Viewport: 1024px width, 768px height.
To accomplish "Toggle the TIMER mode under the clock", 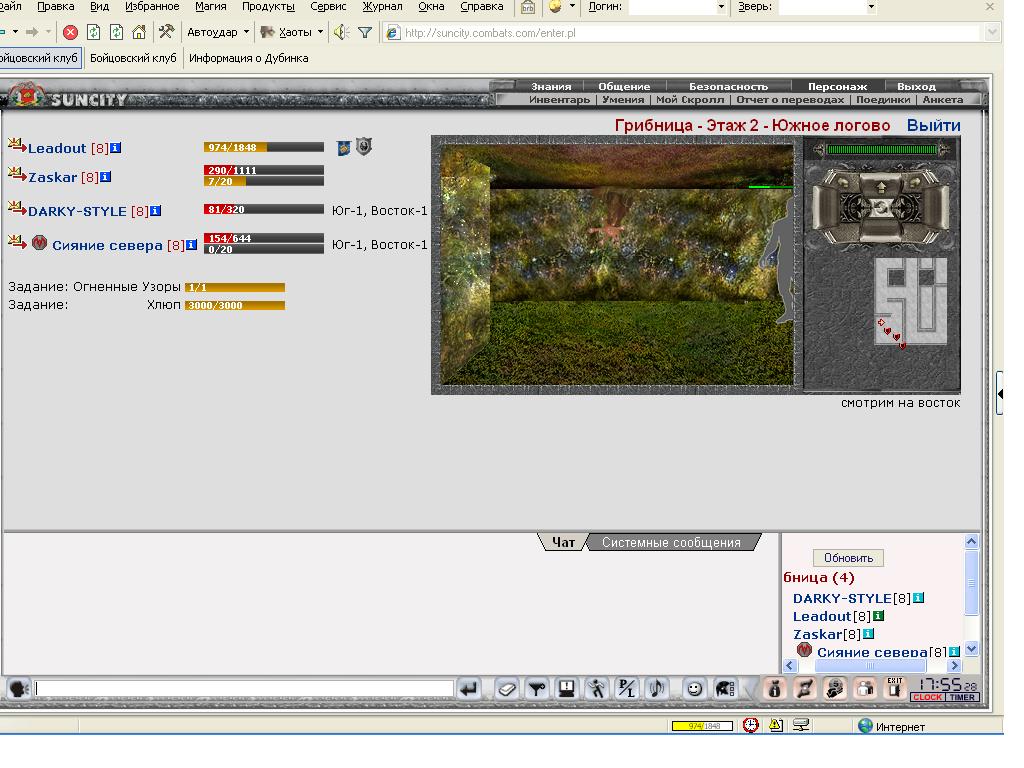I will (x=962, y=697).
